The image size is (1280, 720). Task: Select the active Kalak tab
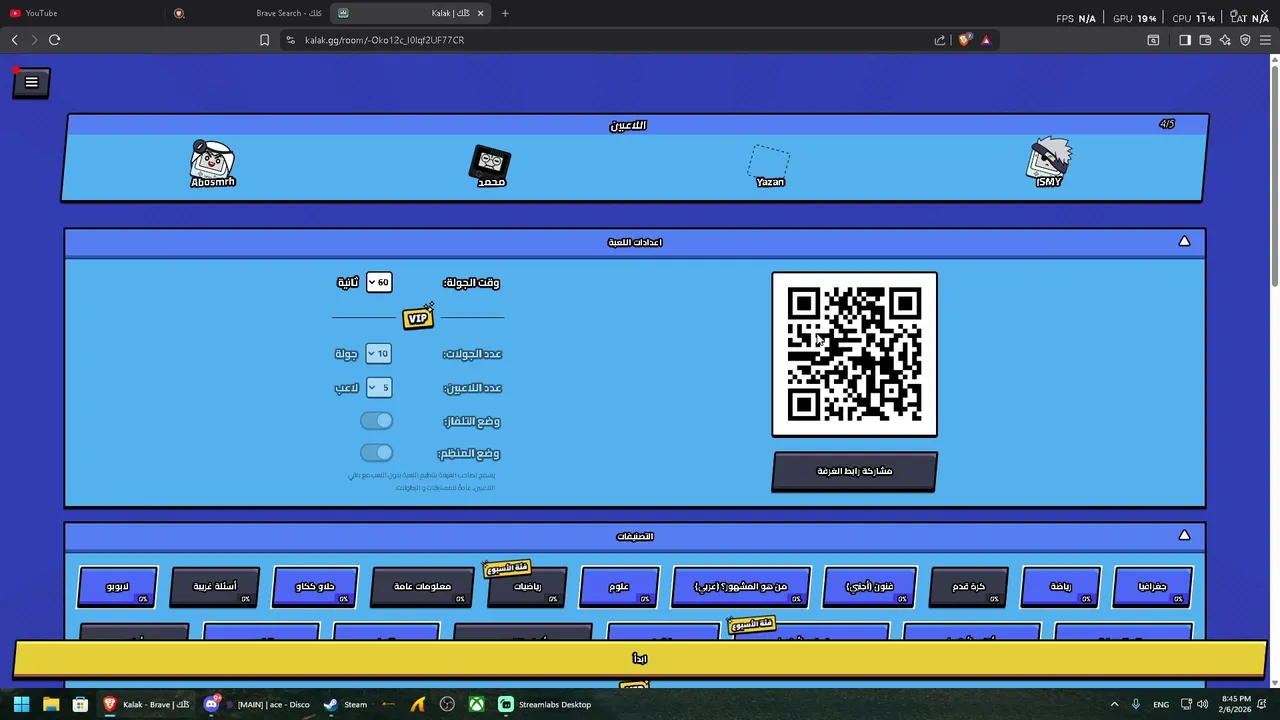pyautogui.click(x=411, y=13)
